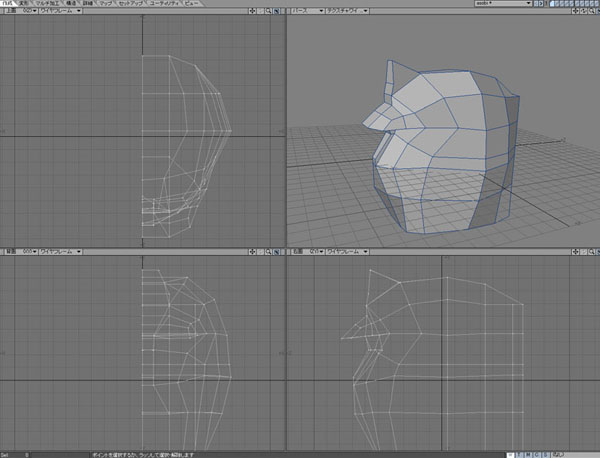Click the zoom magnifier icon in the top (上面) viewport
Screen dimensions: 600x458
[x=269, y=12]
